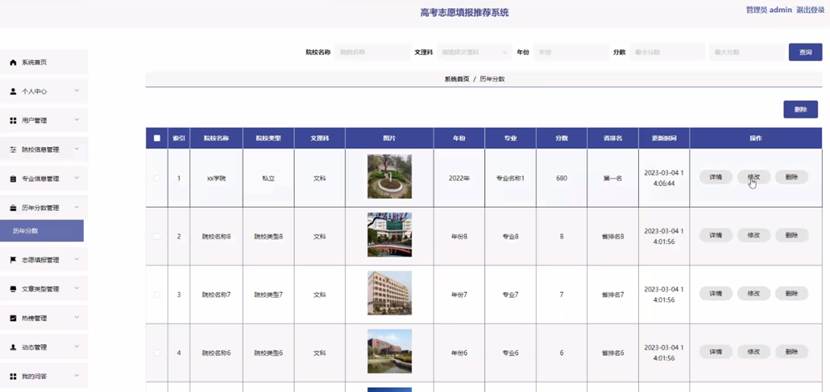Expand the 院校信息管理 chevron
The image size is (830, 392).
pos(77,149)
